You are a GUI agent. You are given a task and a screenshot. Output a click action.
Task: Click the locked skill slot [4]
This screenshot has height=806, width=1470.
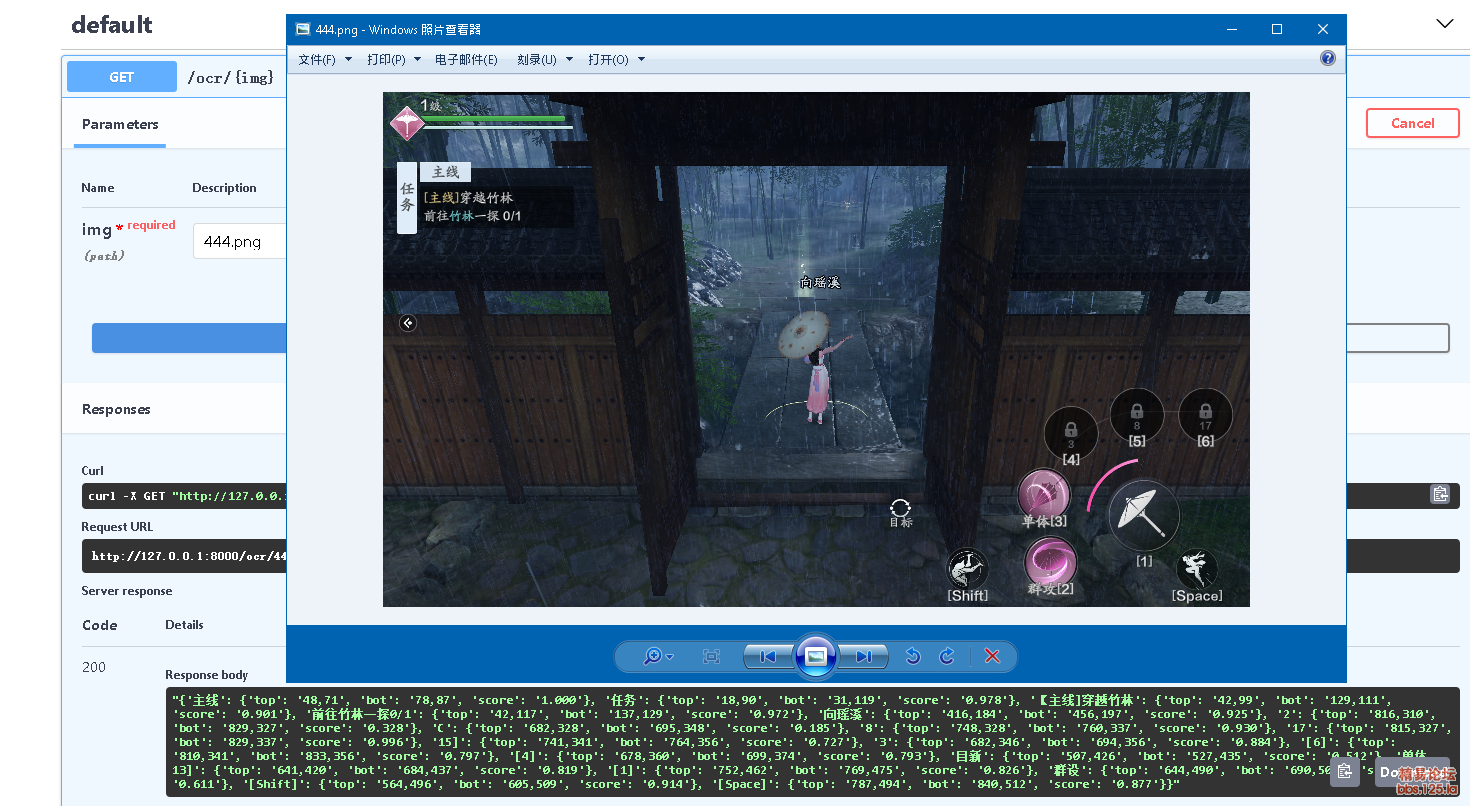click(x=1071, y=435)
